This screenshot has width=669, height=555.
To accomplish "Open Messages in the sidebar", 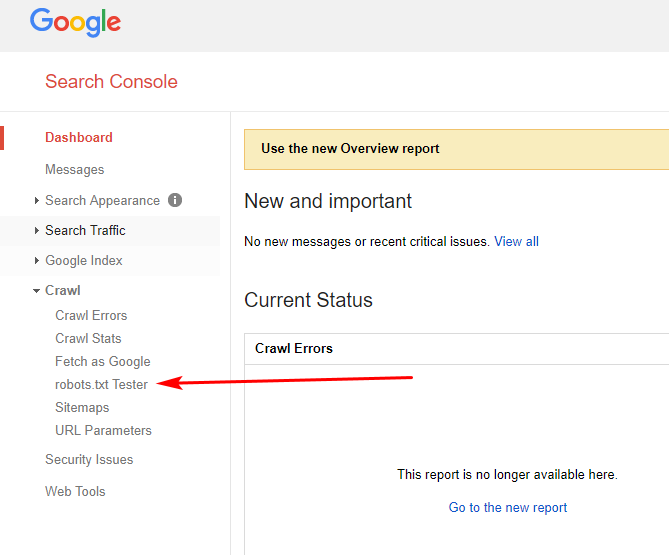I will click(x=75, y=169).
